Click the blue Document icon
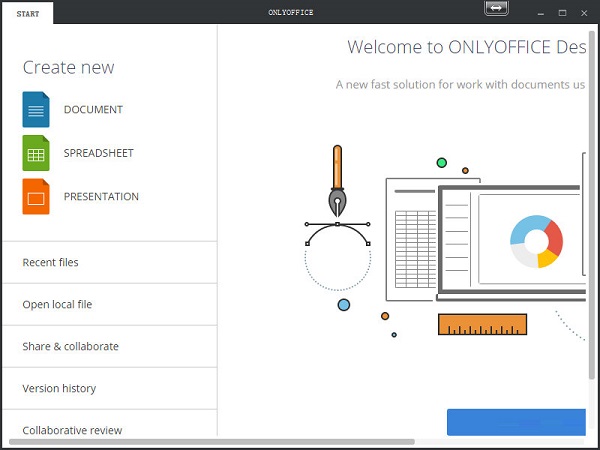This screenshot has width=600, height=450. (x=36, y=109)
